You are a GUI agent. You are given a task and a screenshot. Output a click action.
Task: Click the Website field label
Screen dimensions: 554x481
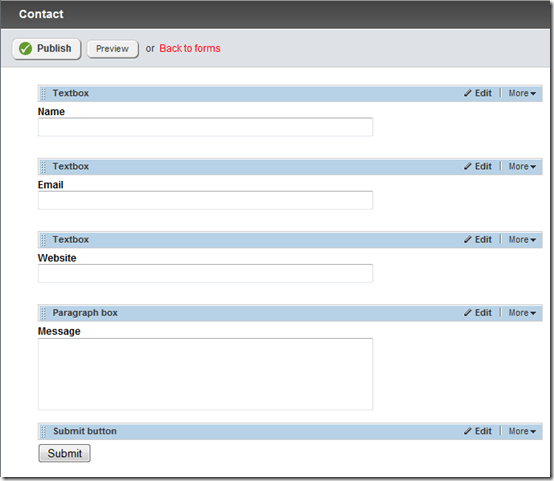coord(57,258)
